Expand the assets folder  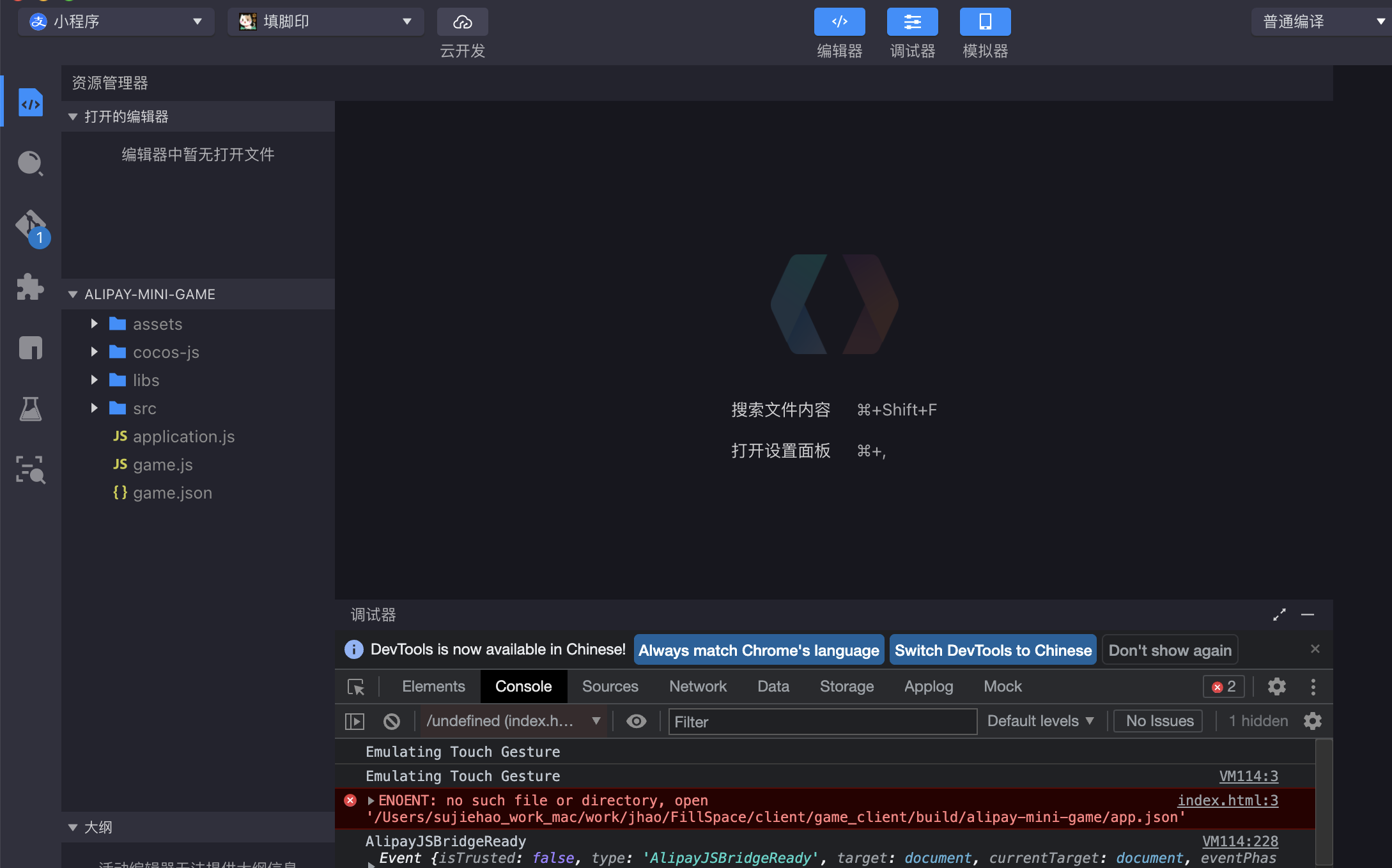[157, 324]
